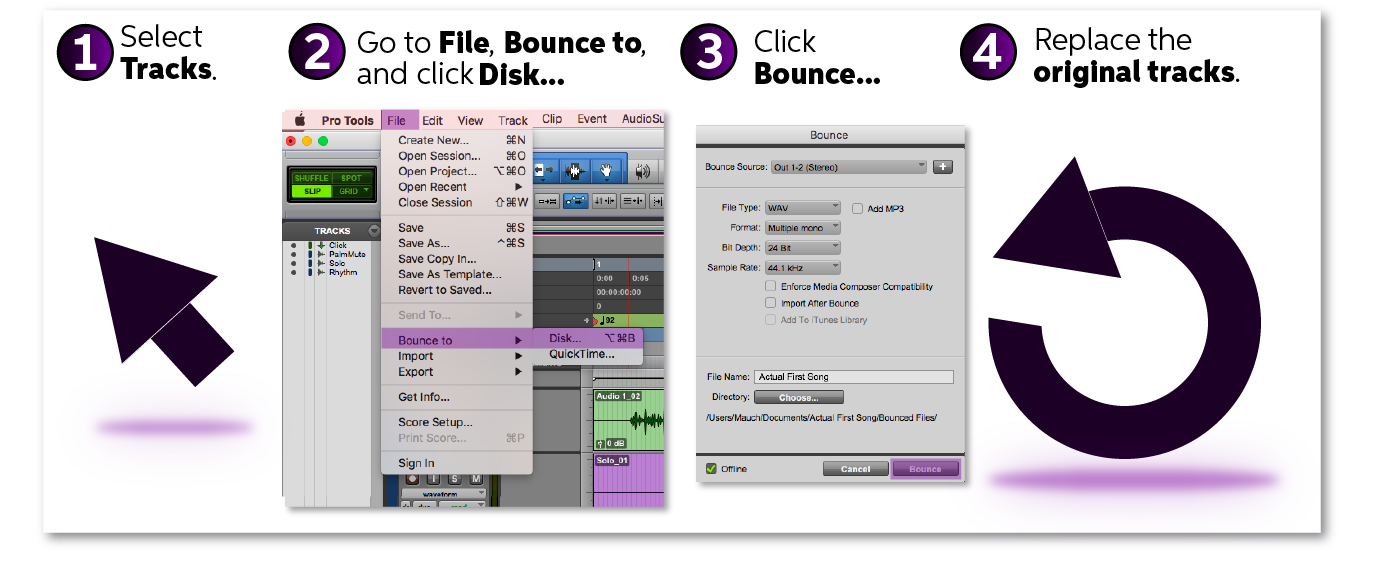This screenshot has height=586, width=1375.
Task: Open the GRID mode dropdown
Action: [x=352, y=191]
